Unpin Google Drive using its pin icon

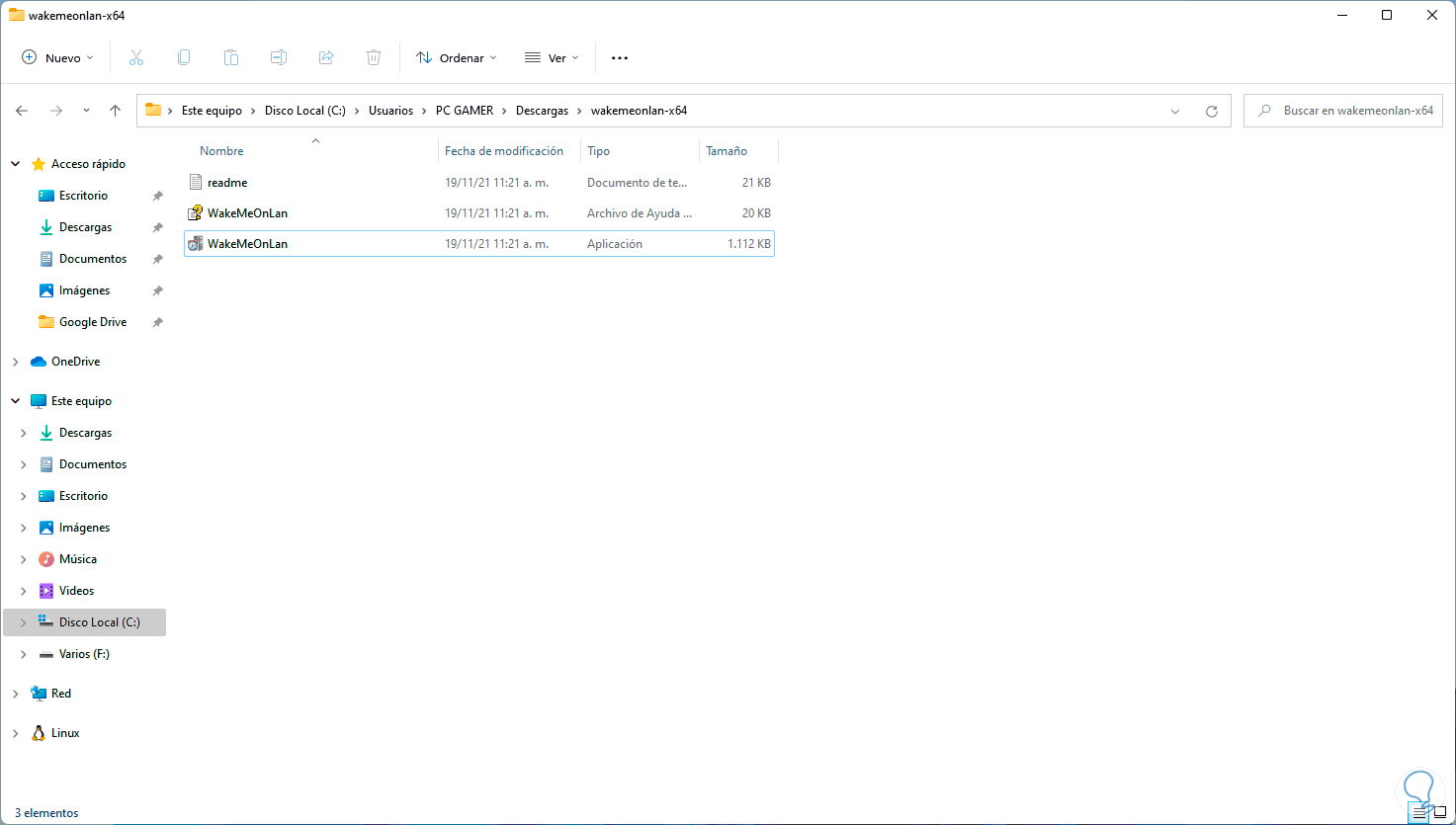(157, 322)
